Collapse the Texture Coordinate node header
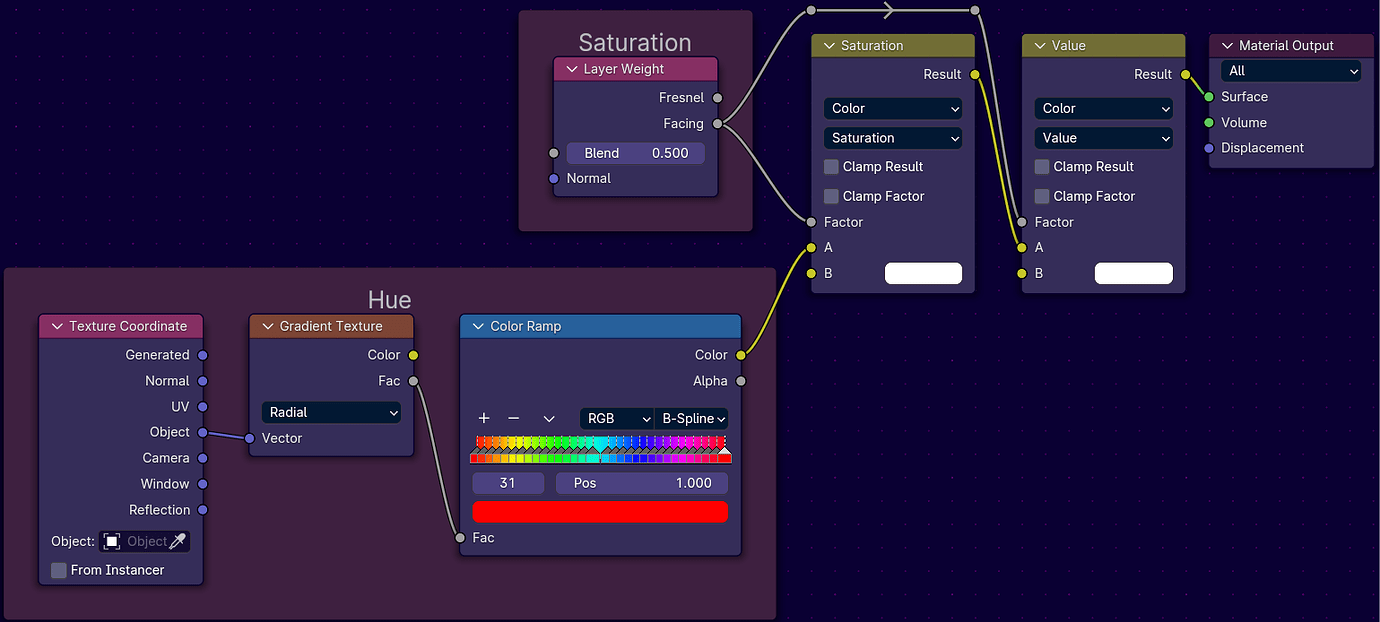Viewport: 1380px width, 622px height. point(57,326)
